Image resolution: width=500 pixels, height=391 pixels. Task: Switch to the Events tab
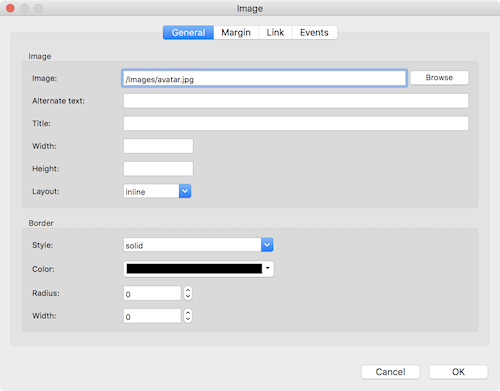pos(314,33)
